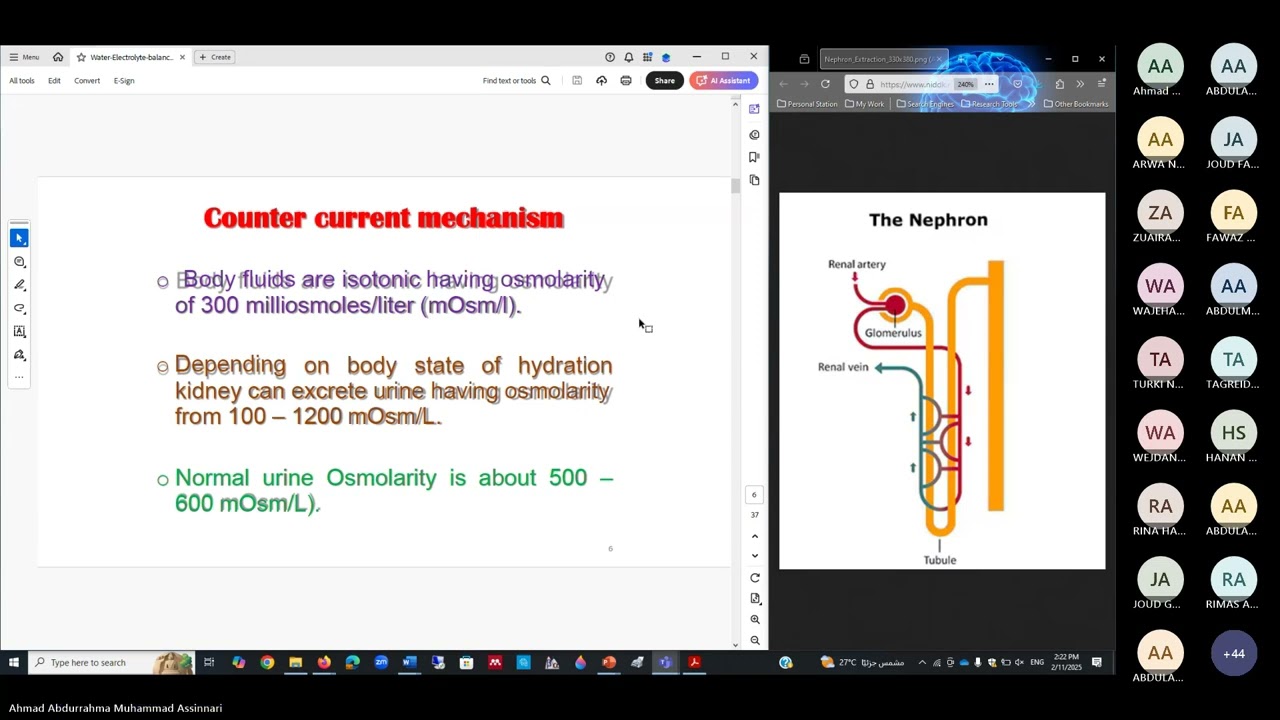This screenshot has width=1280, height=720.
Task: Open the Adobe apps grid icon
Action: tap(647, 57)
